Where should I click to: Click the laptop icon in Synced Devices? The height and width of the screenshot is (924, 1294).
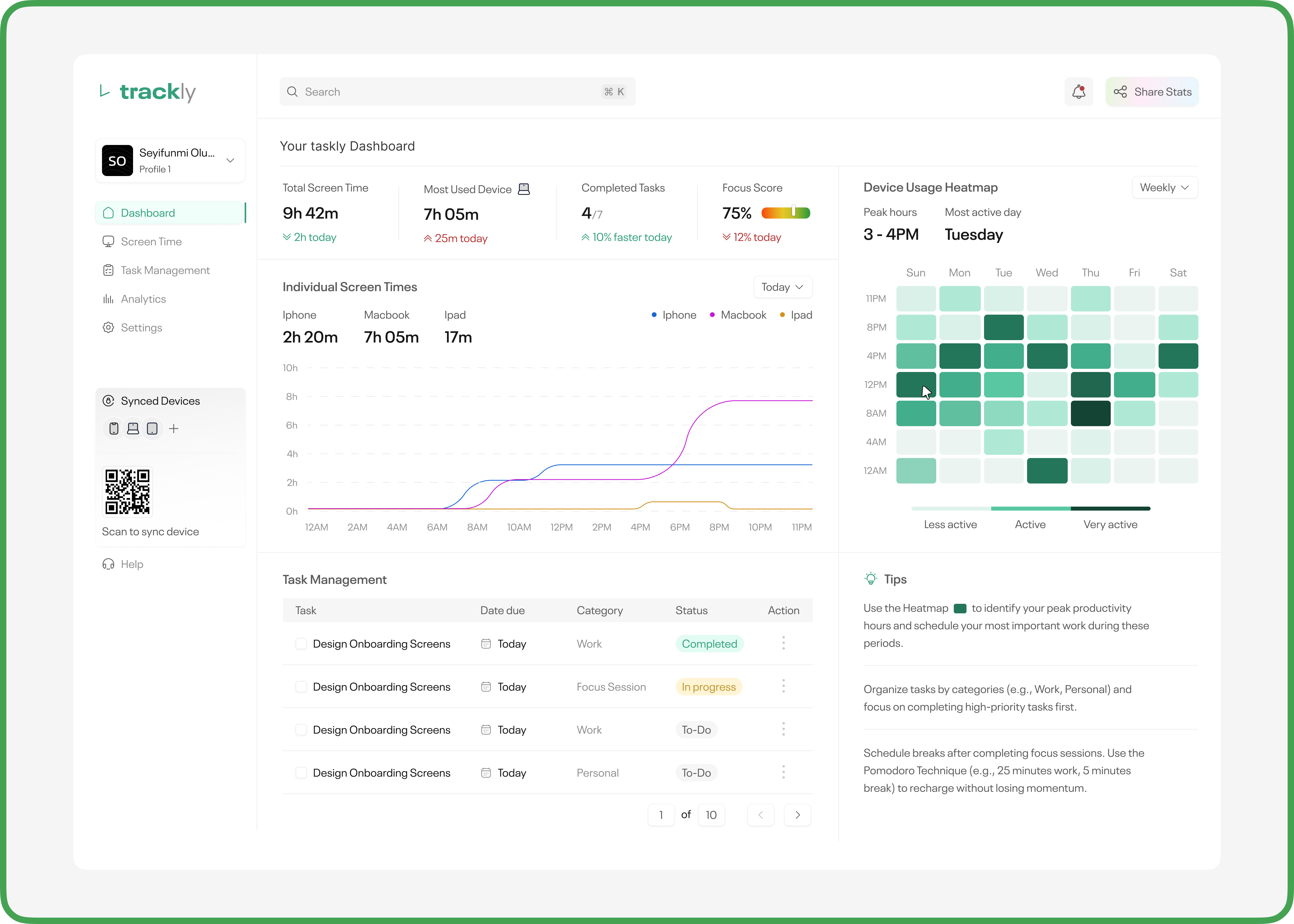point(133,429)
